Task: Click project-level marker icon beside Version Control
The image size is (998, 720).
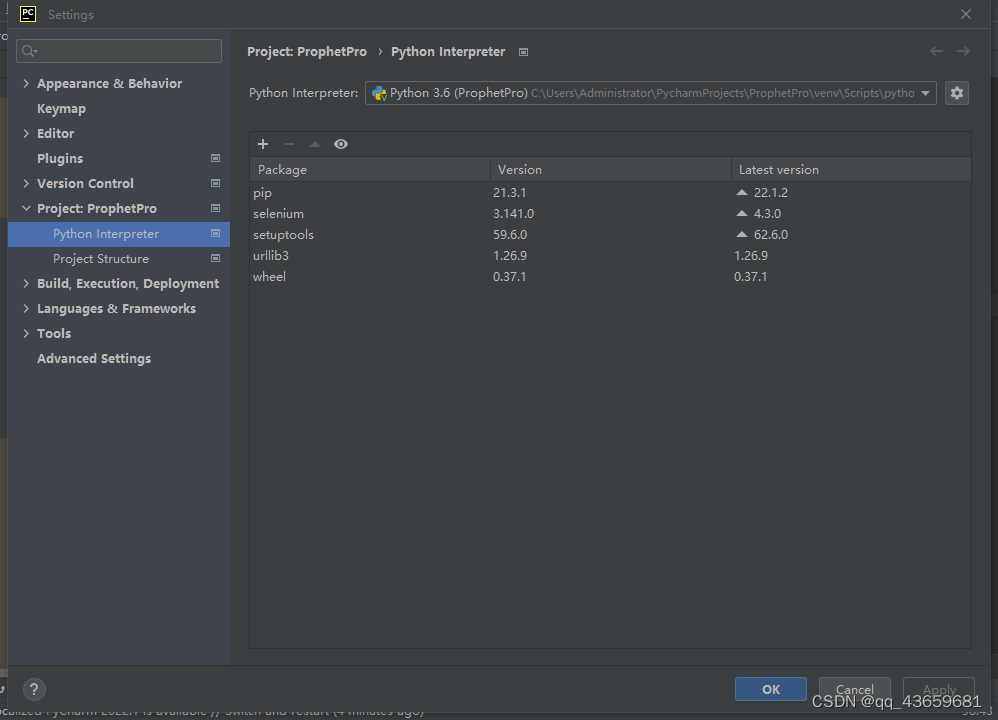Action: pyautogui.click(x=215, y=183)
